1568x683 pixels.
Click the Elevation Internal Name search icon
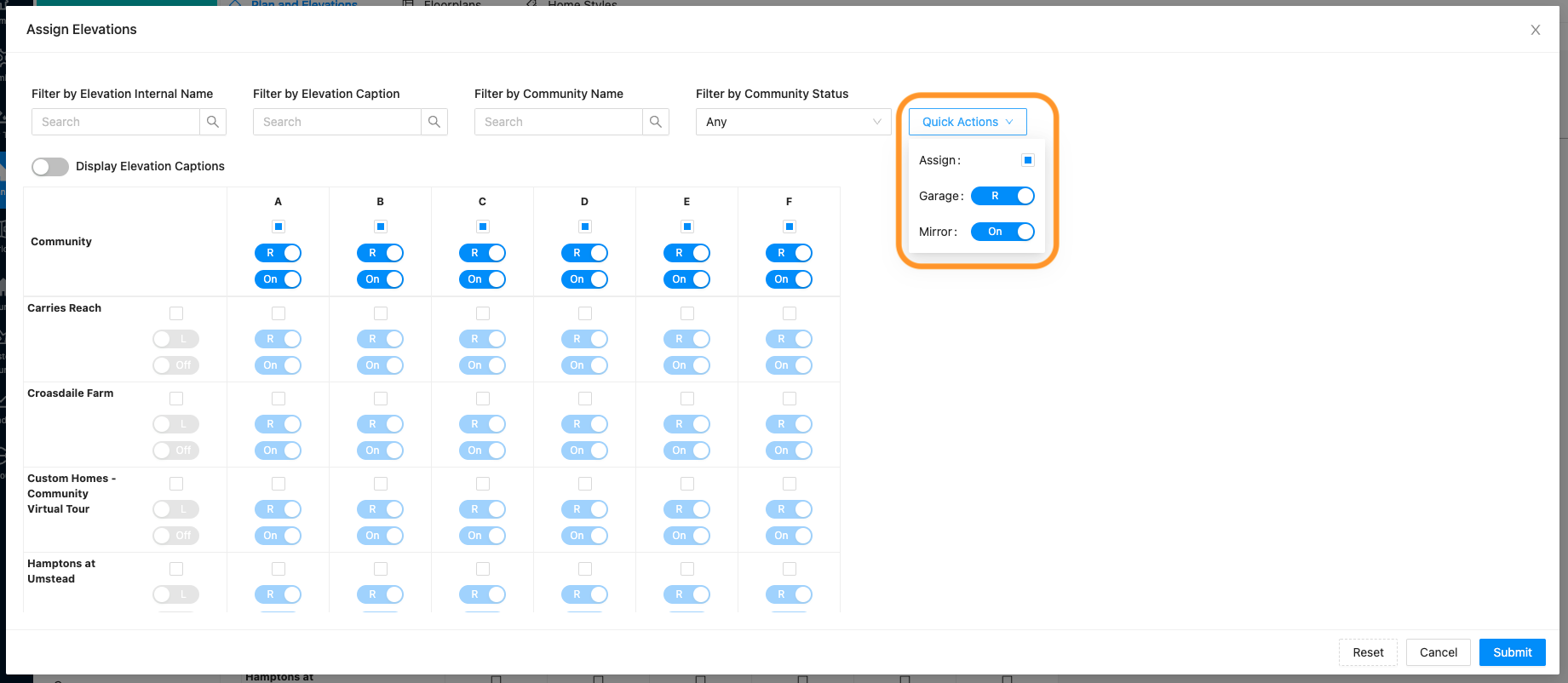213,122
